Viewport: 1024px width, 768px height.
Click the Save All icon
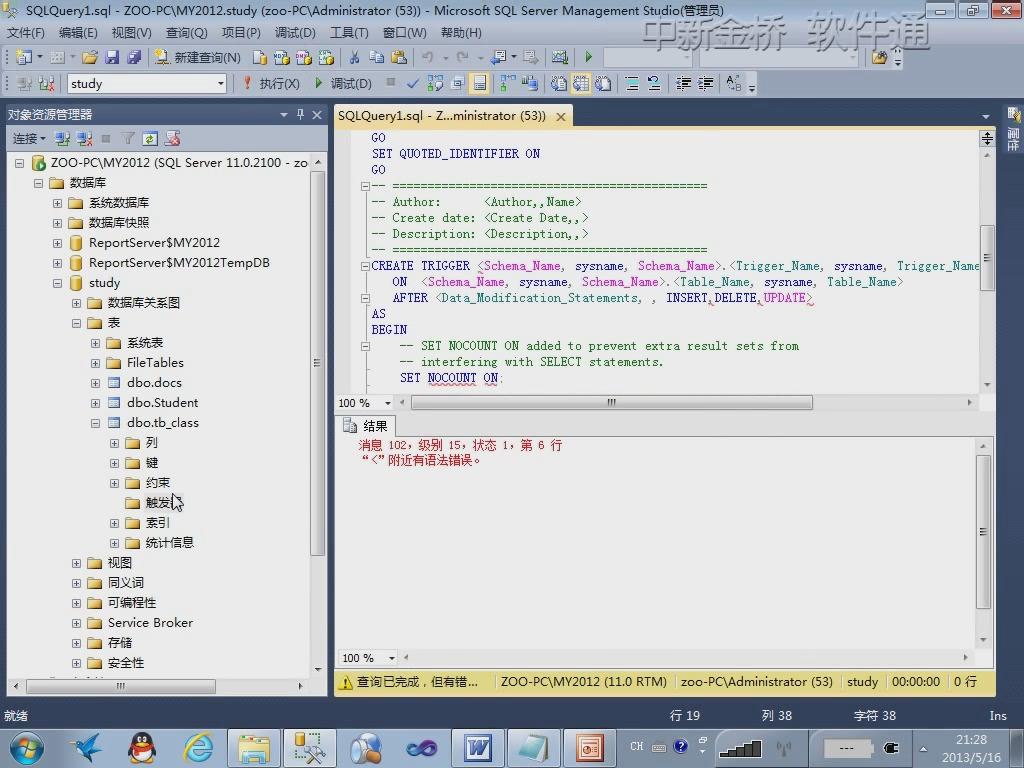134,57
